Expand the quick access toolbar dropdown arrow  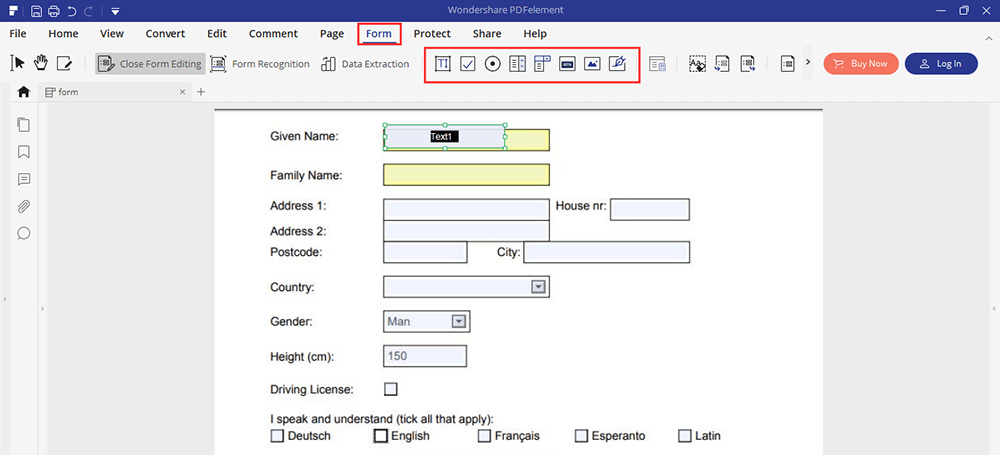(x=116, y=11)
